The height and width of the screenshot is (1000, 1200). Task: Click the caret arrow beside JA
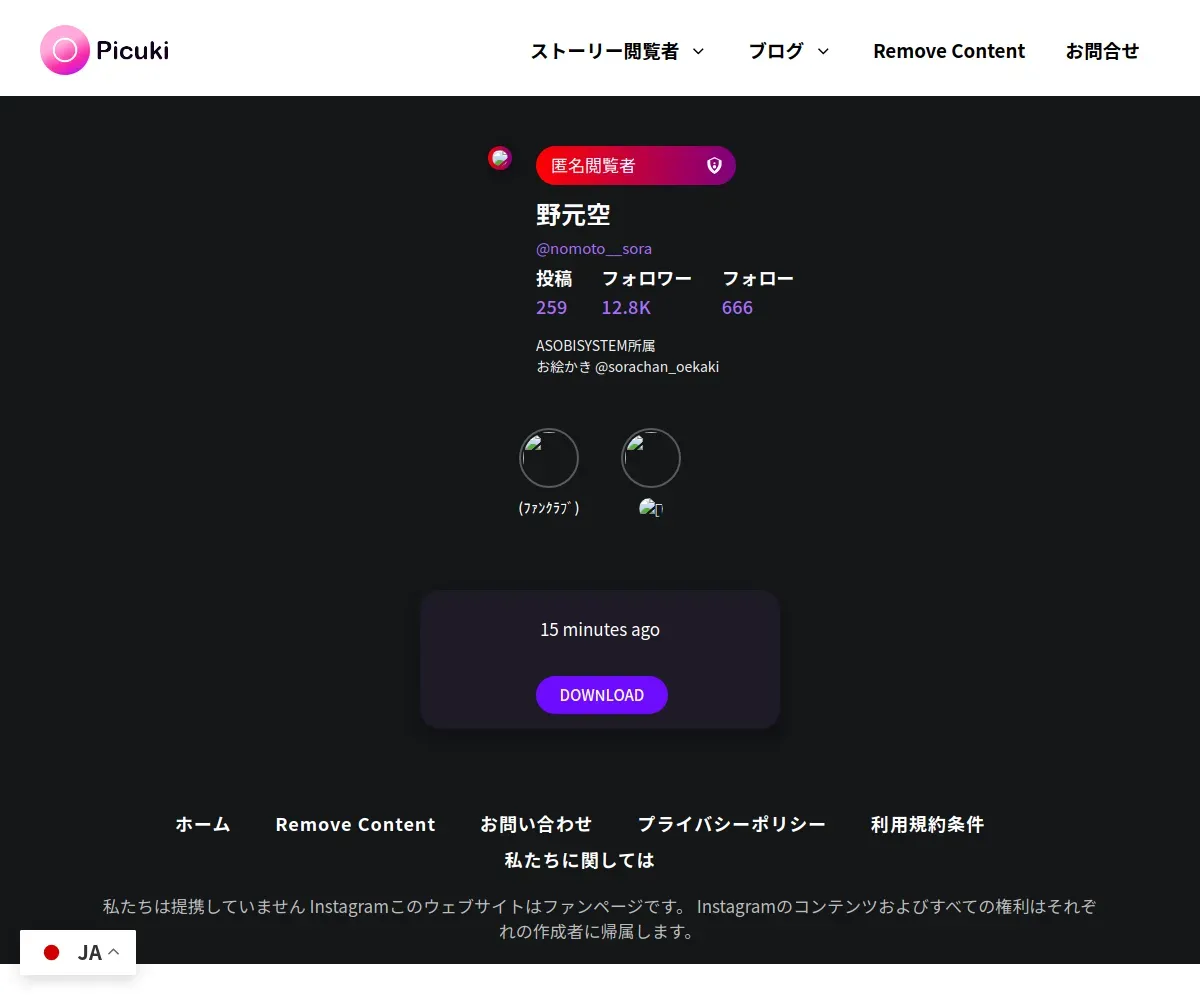pos(114,952)
